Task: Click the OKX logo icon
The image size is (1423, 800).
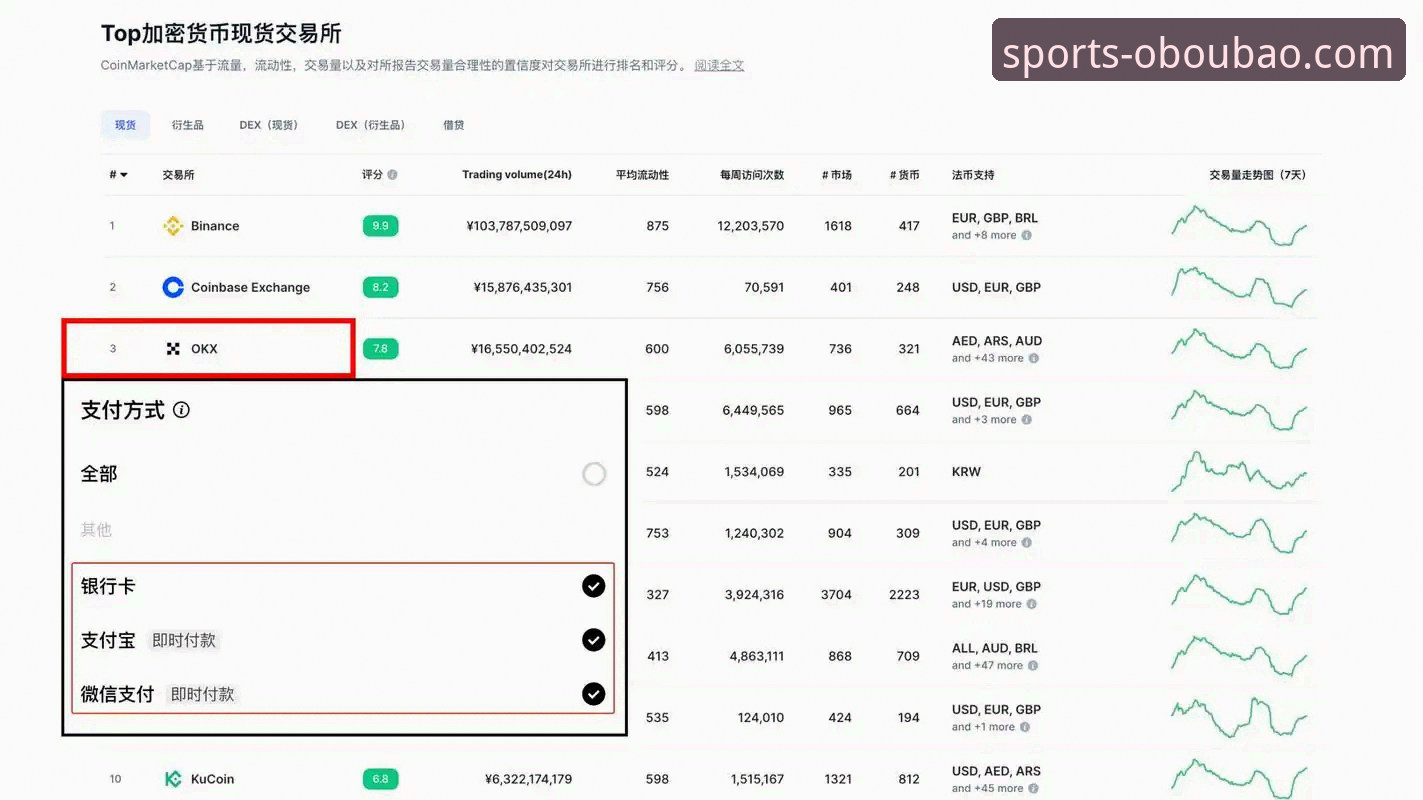Action: coord(173,349)
